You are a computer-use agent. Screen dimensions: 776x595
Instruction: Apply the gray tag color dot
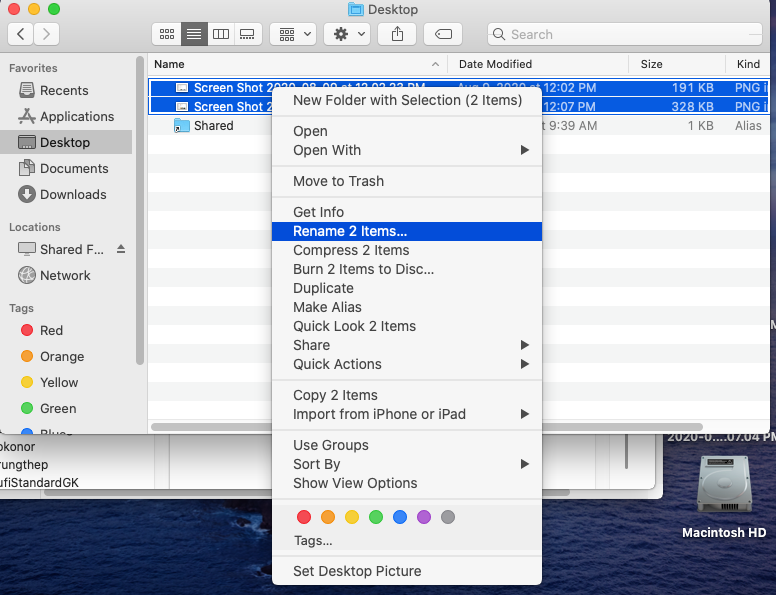448,517
